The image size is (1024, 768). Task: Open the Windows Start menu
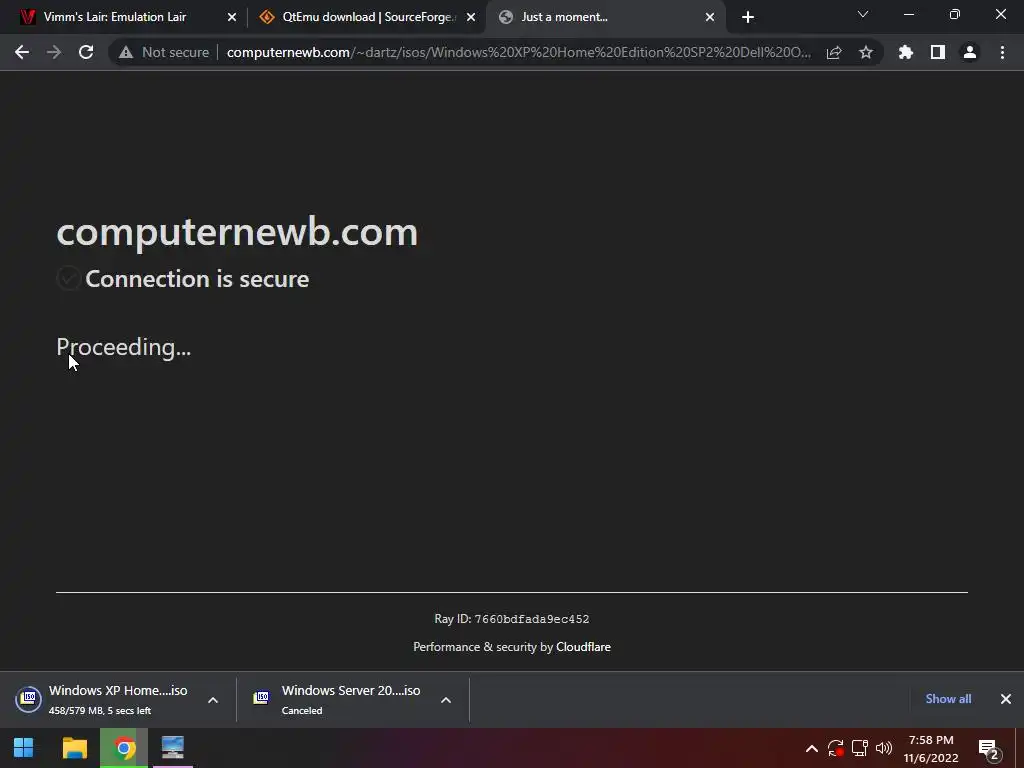tap(24, 748)
